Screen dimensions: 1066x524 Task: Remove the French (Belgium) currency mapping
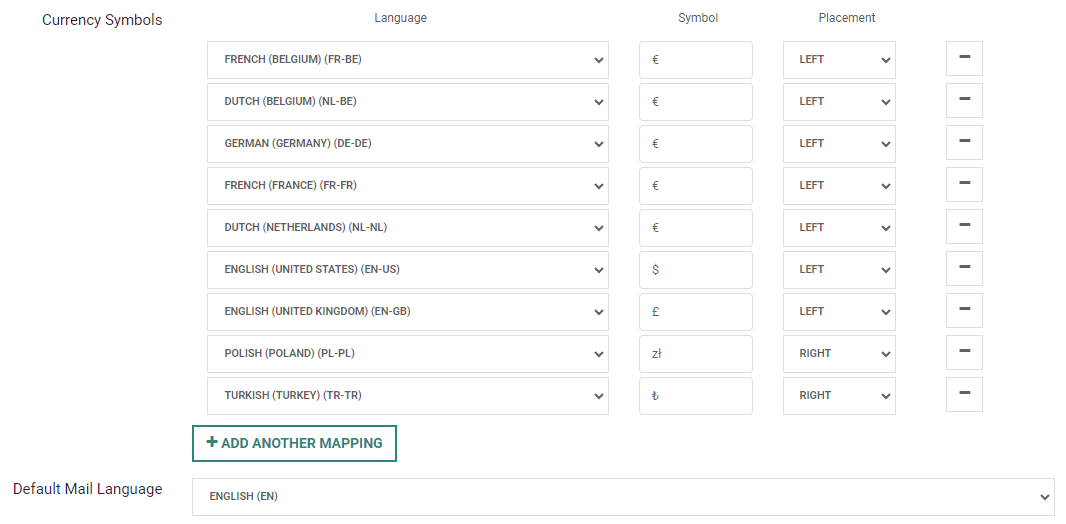tap(964, 59)
